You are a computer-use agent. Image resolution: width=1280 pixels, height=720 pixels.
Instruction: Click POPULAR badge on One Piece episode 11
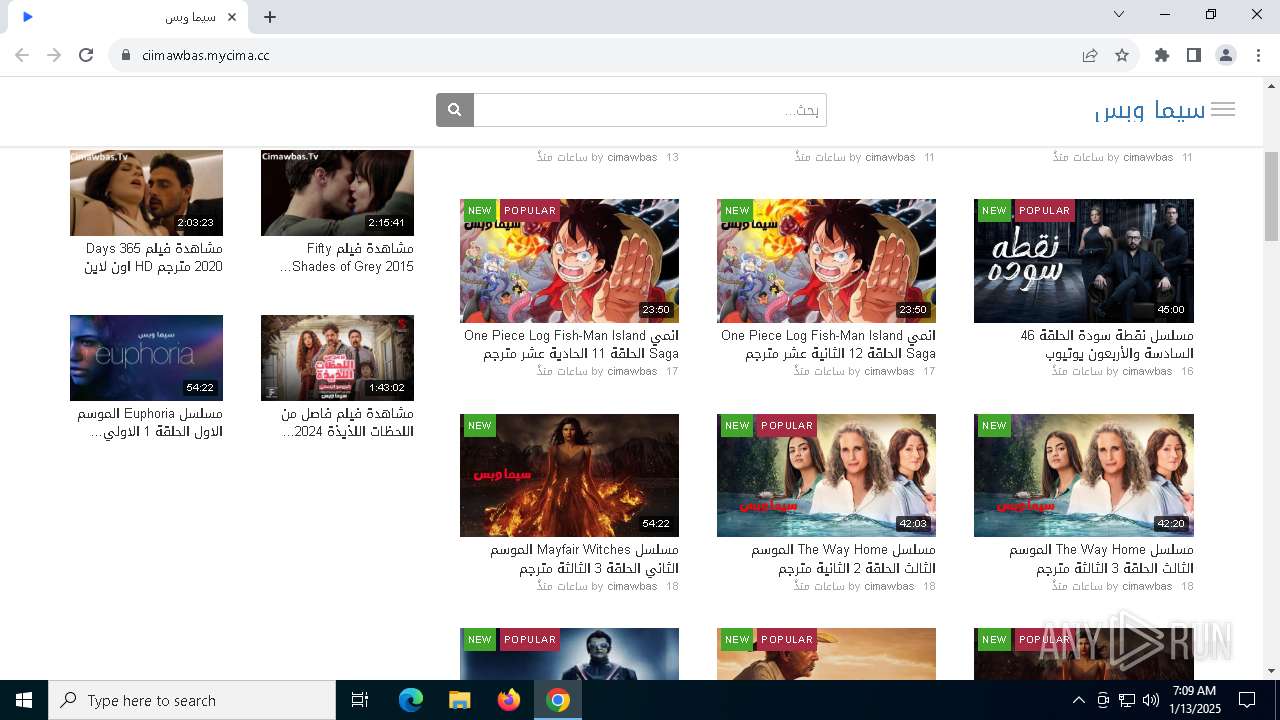(x=530, y=210)
